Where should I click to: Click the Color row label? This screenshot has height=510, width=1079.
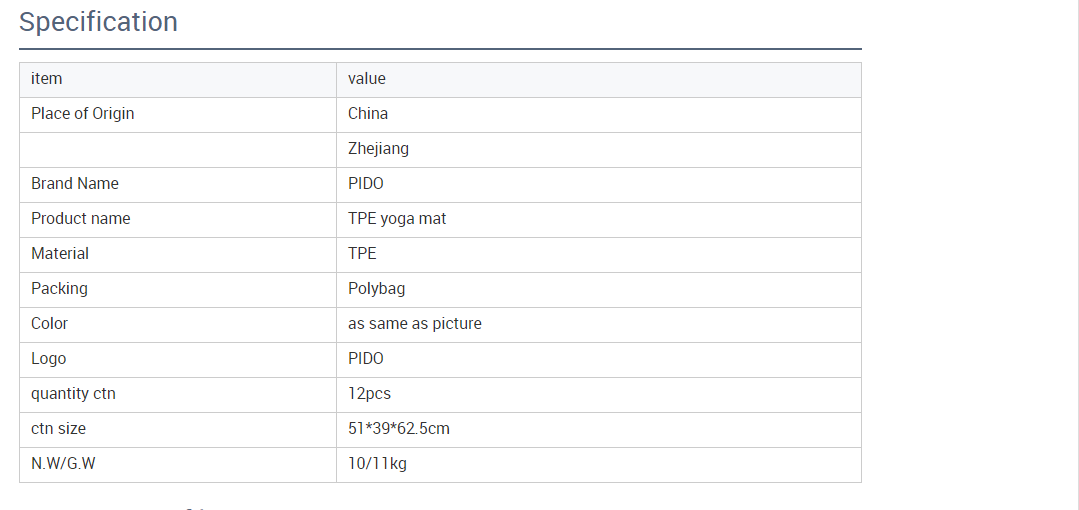50,324
